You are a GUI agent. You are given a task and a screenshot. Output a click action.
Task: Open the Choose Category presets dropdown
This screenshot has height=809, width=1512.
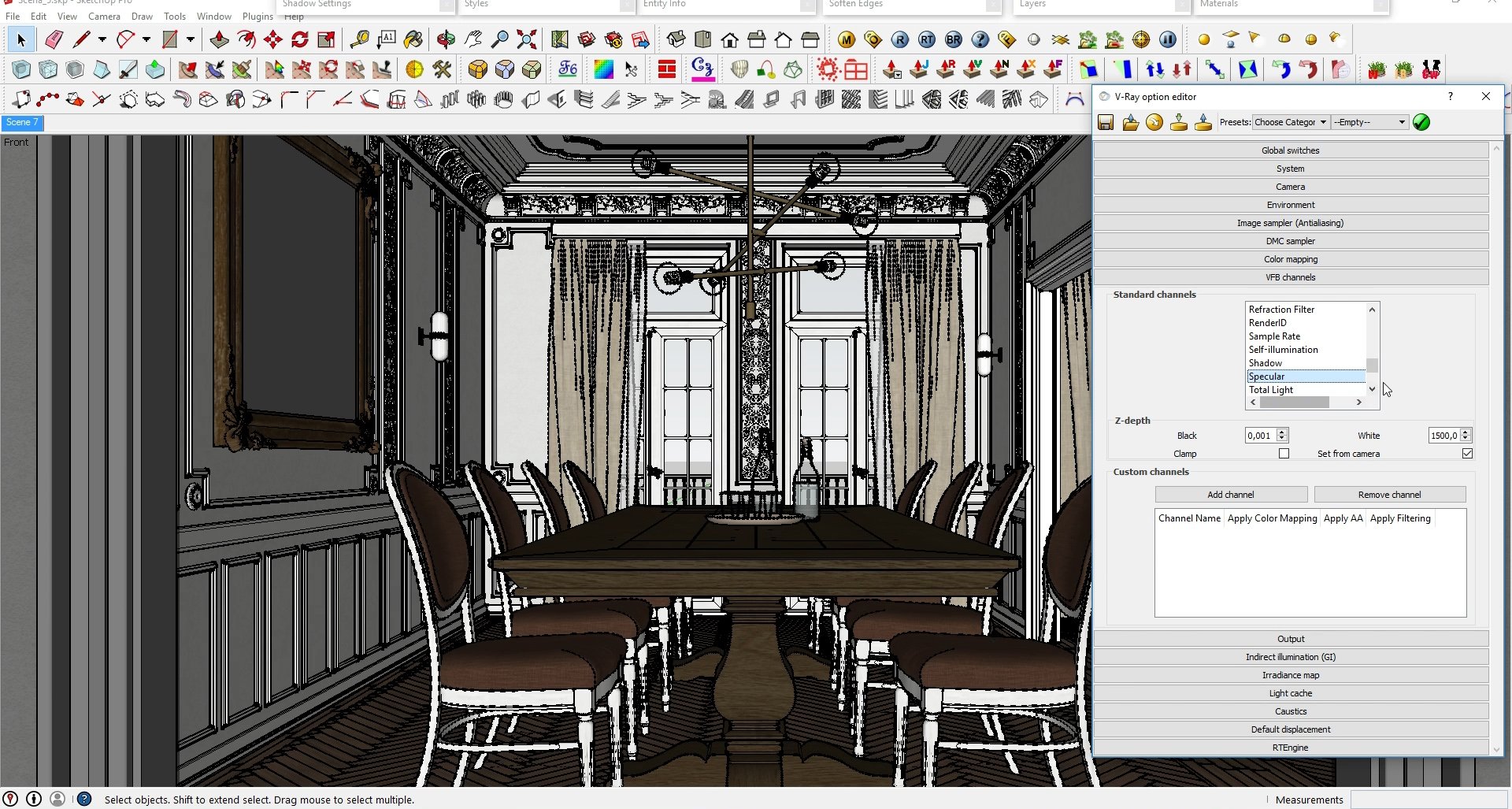(1290, 122)
